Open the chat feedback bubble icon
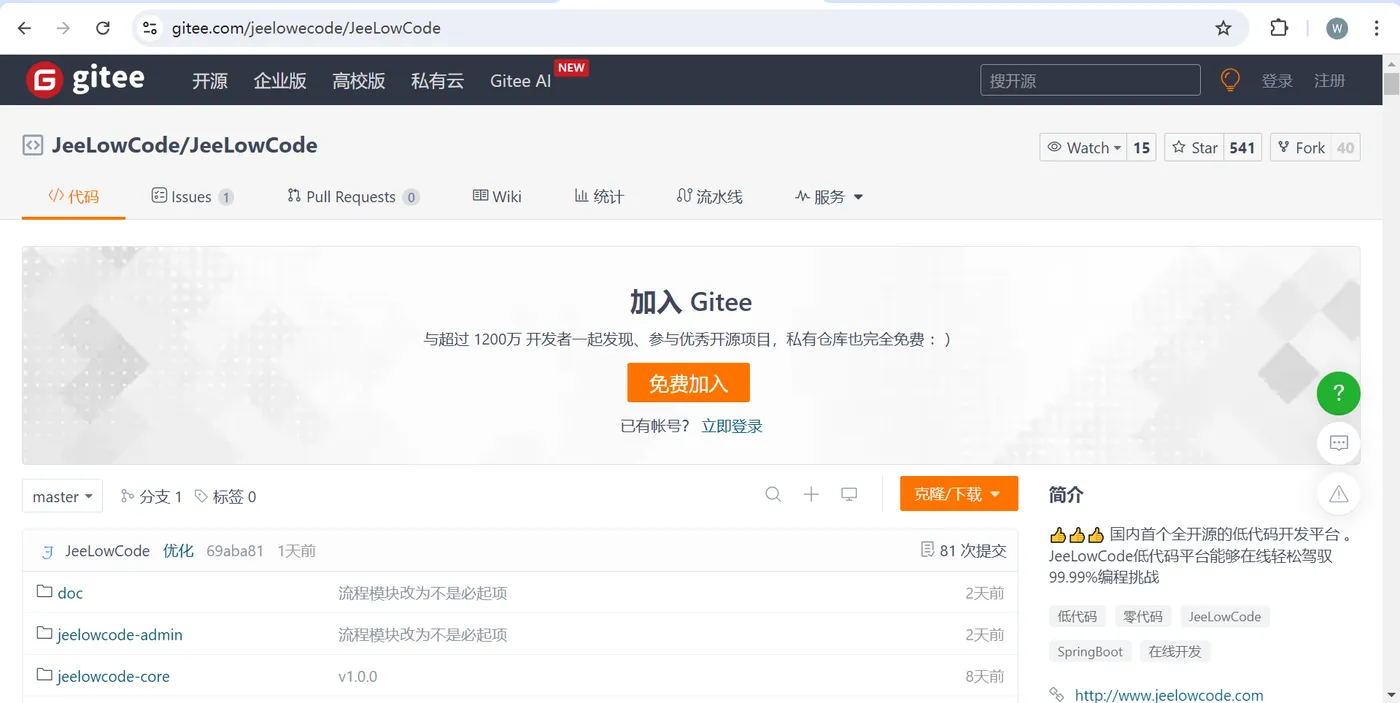The width and height of the screenshot is (1400, 703). tap(1338, 443)
